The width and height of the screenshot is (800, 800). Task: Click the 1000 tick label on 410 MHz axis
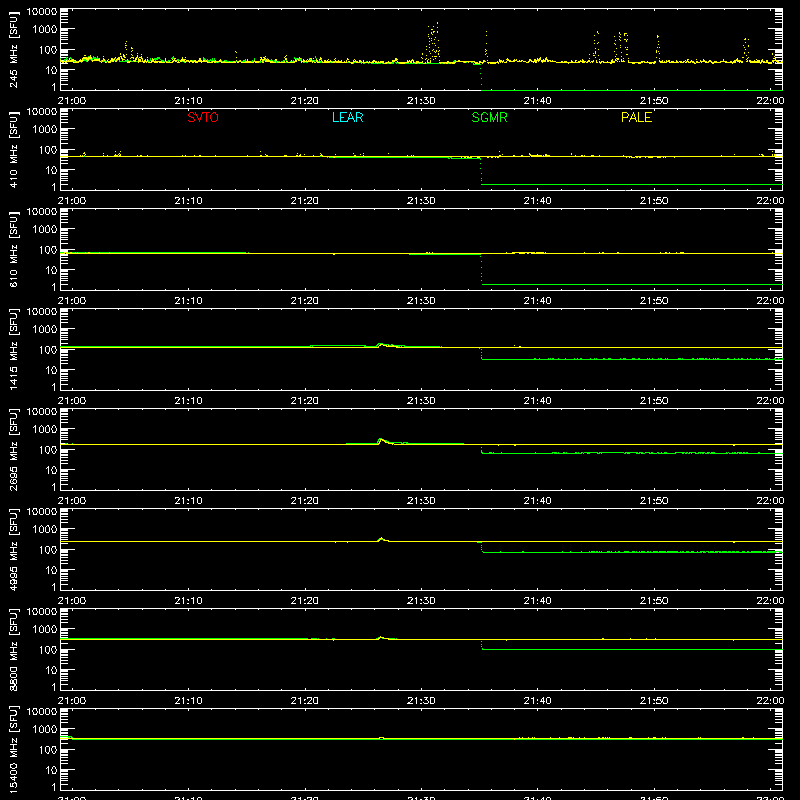click(x=45, y=130)
